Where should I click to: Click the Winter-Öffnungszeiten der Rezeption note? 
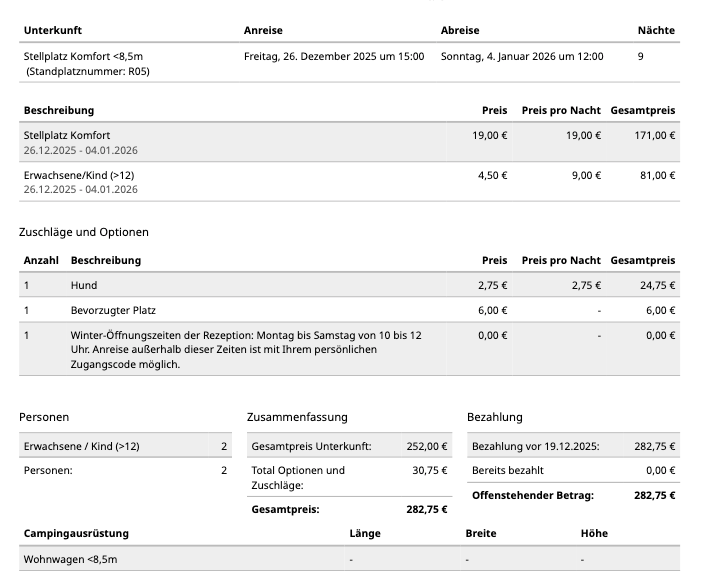point(245,350)
